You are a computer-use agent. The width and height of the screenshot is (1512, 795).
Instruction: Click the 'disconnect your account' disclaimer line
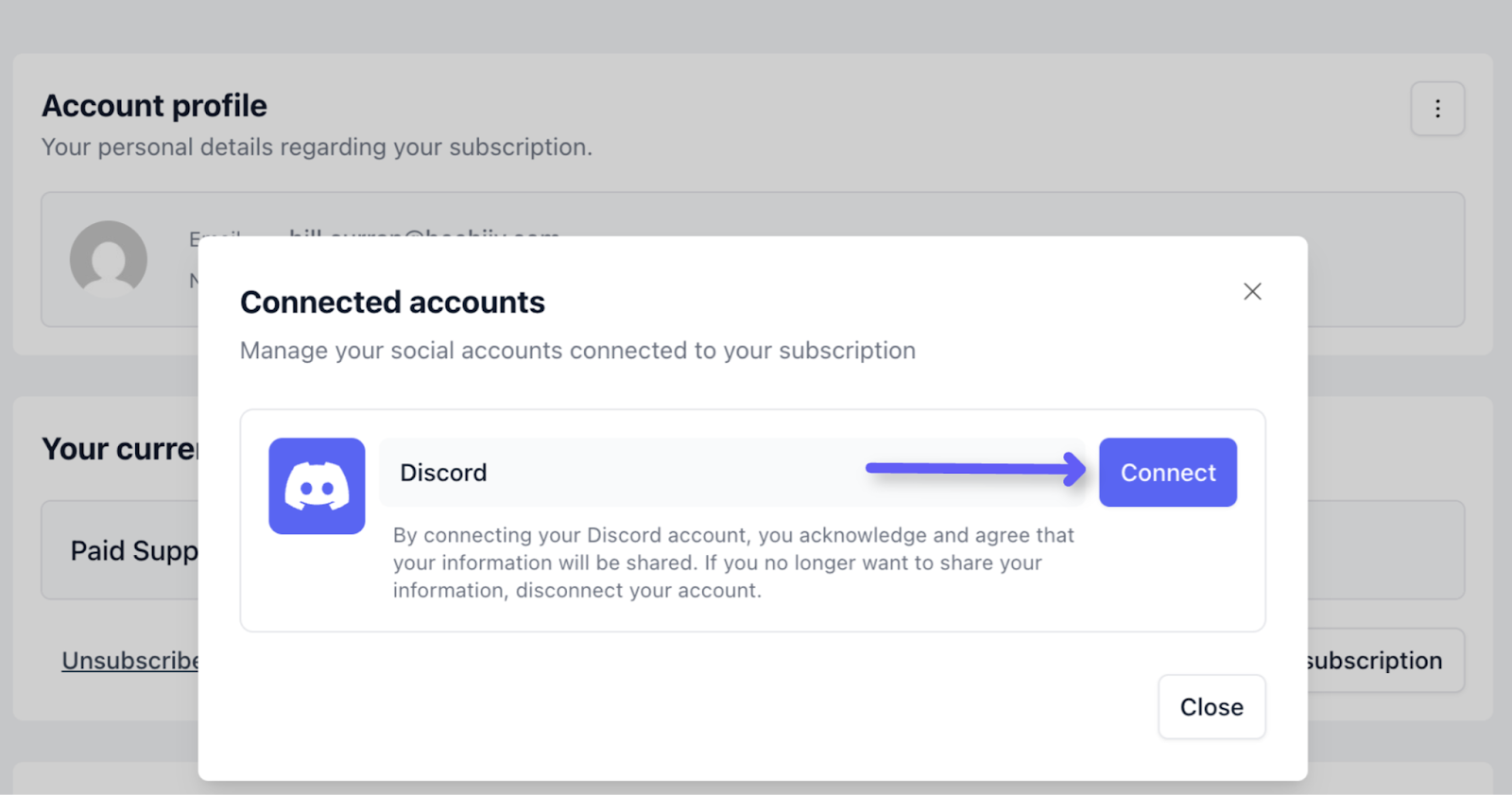576,591
